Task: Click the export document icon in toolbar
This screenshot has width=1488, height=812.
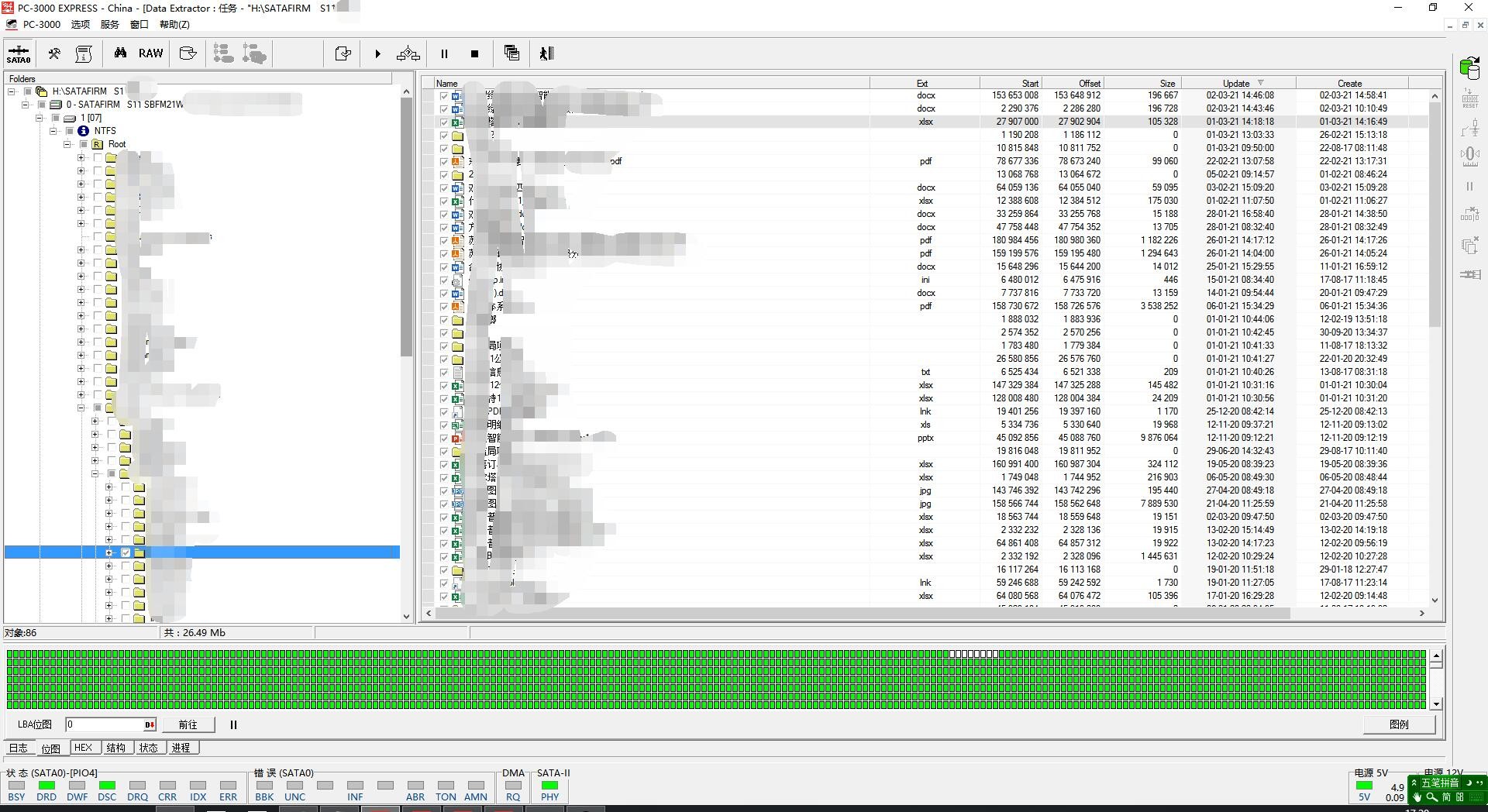Action: (343, 53)
